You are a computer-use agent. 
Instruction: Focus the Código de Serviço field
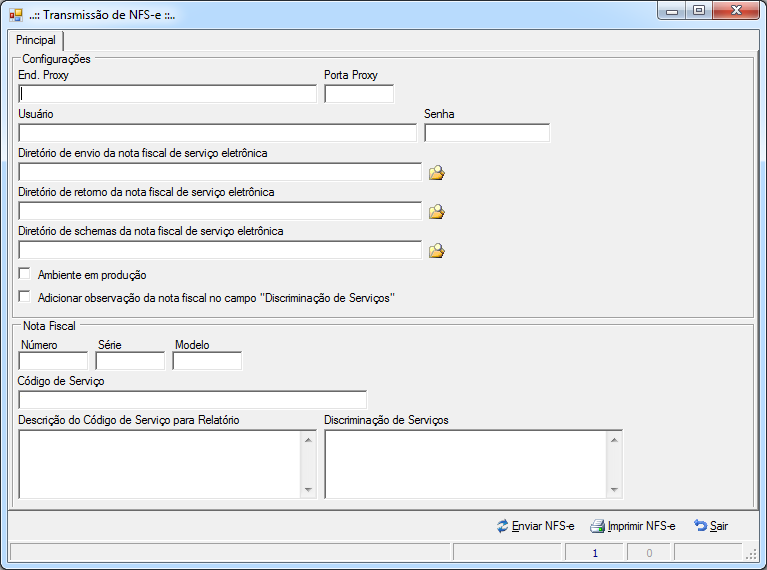pos(193,400)
